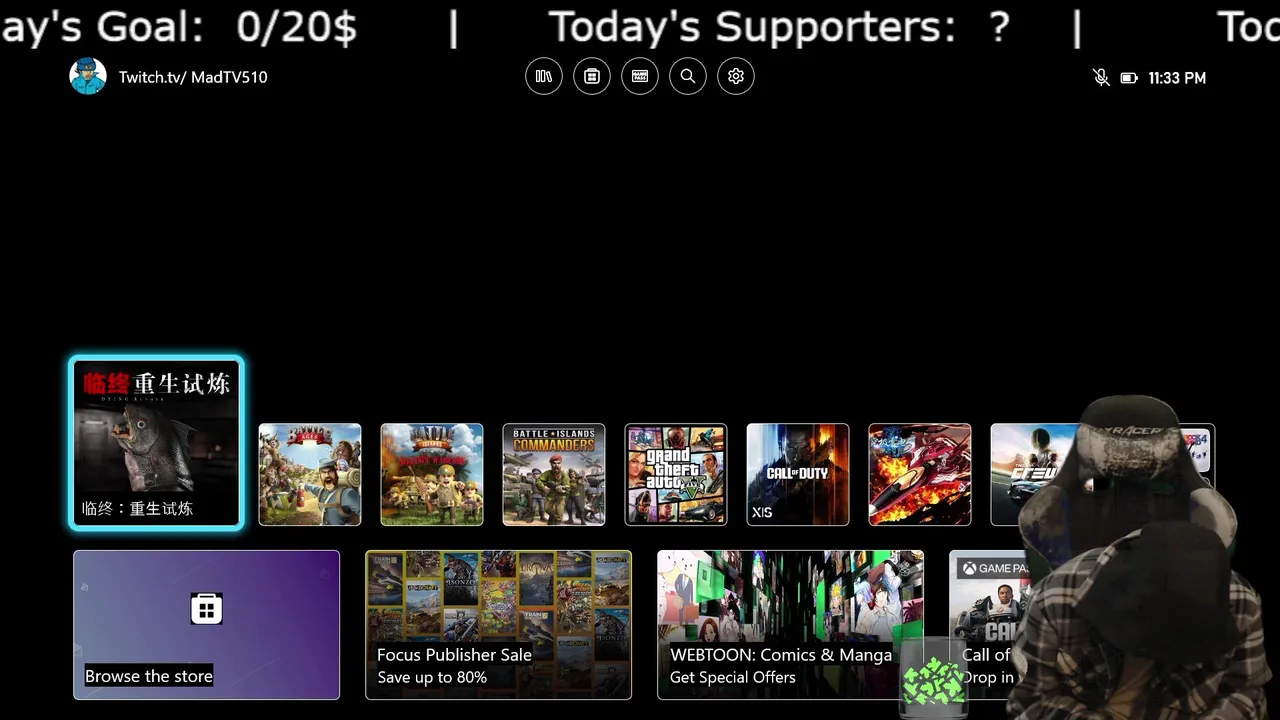Open the Battle Ages game tile
The height and width of the screenshot is (720, 1280).
pyautogui.click(x=310, y=475)
